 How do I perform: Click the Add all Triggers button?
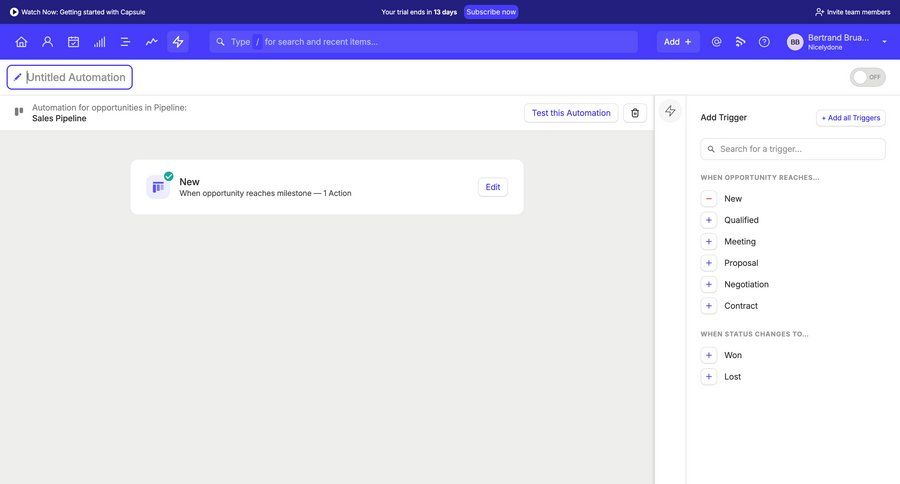click(x=850, y=118)
